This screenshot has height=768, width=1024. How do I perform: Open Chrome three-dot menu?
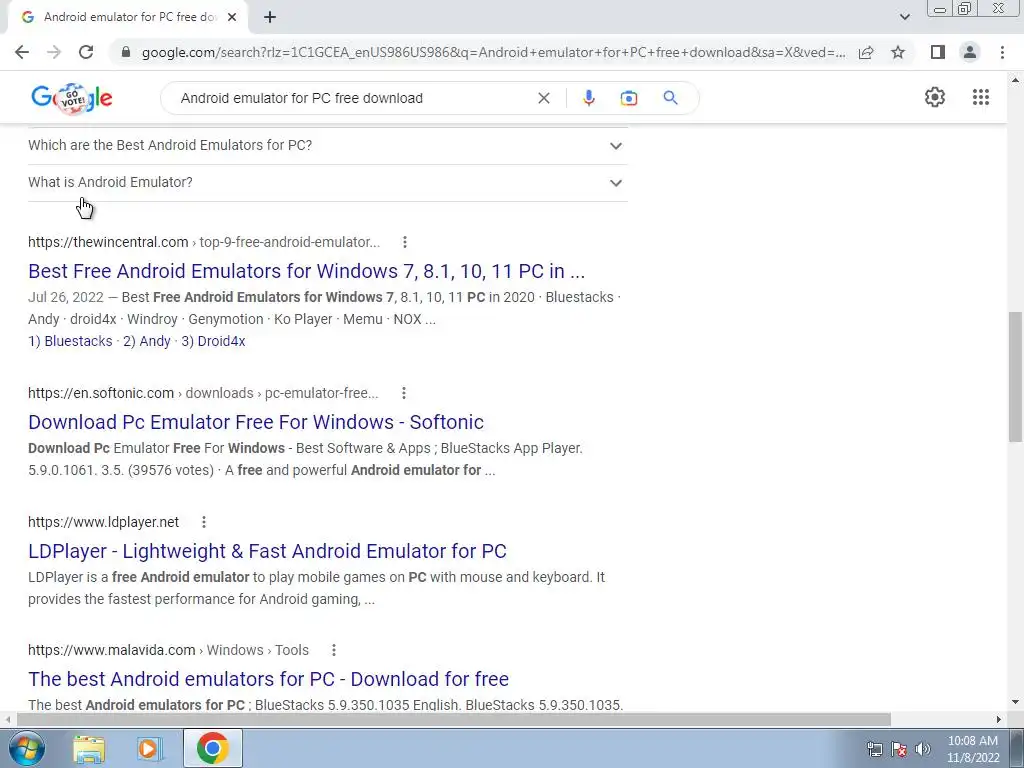tap(1002, 52)
